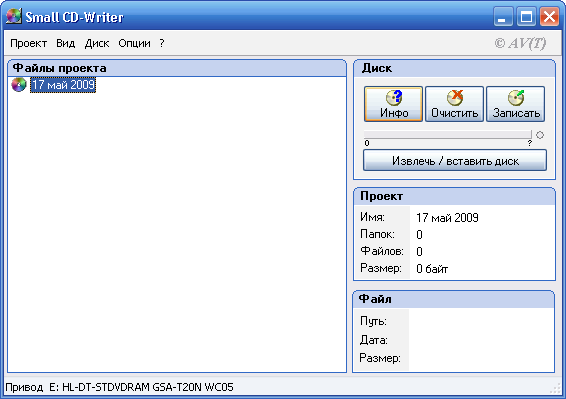Viewport: 566px width, 399px height.
Task: Minimize the Small CD-Writer window
Action: coord(503,17)
